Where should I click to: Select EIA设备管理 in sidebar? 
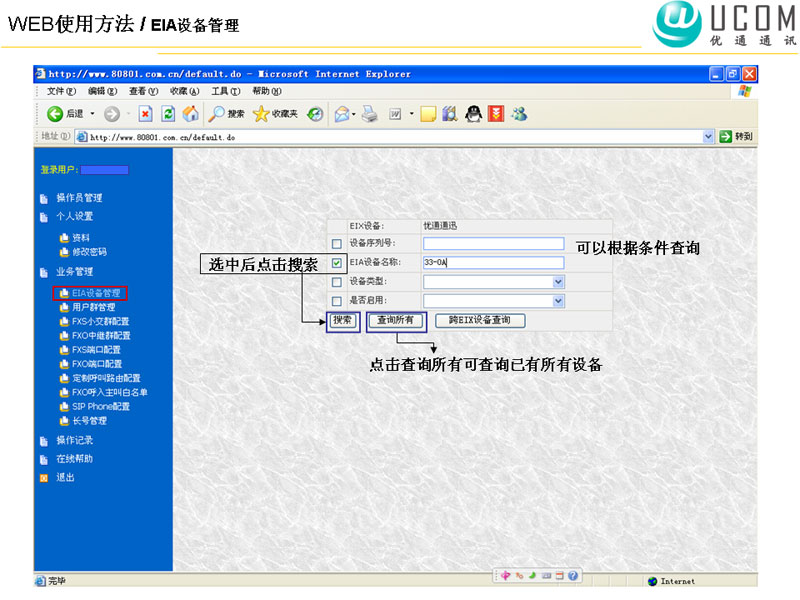tap(96, 293)
